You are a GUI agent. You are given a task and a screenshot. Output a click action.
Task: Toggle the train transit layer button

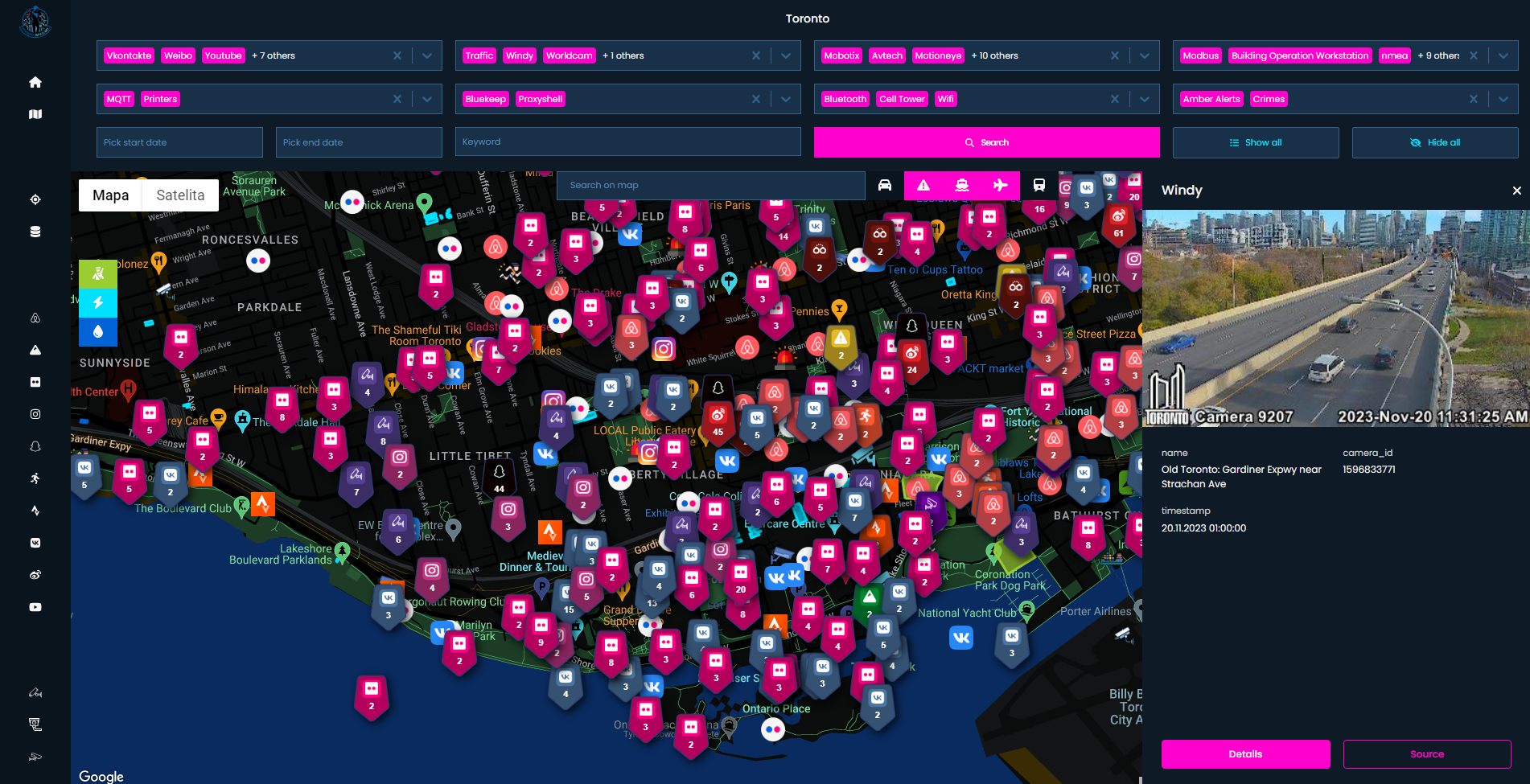[1039, 185]
